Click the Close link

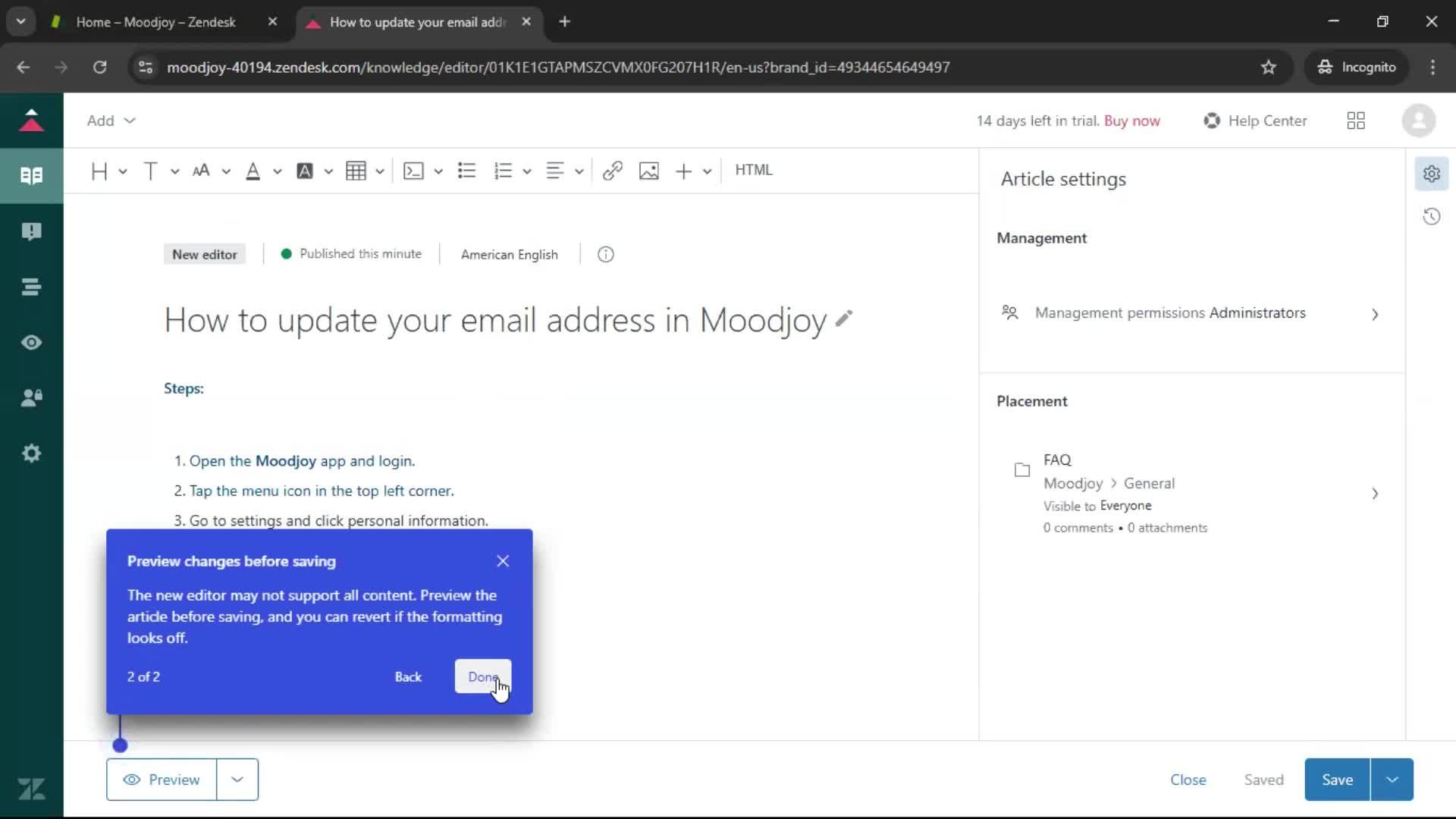pos(1188,780)
